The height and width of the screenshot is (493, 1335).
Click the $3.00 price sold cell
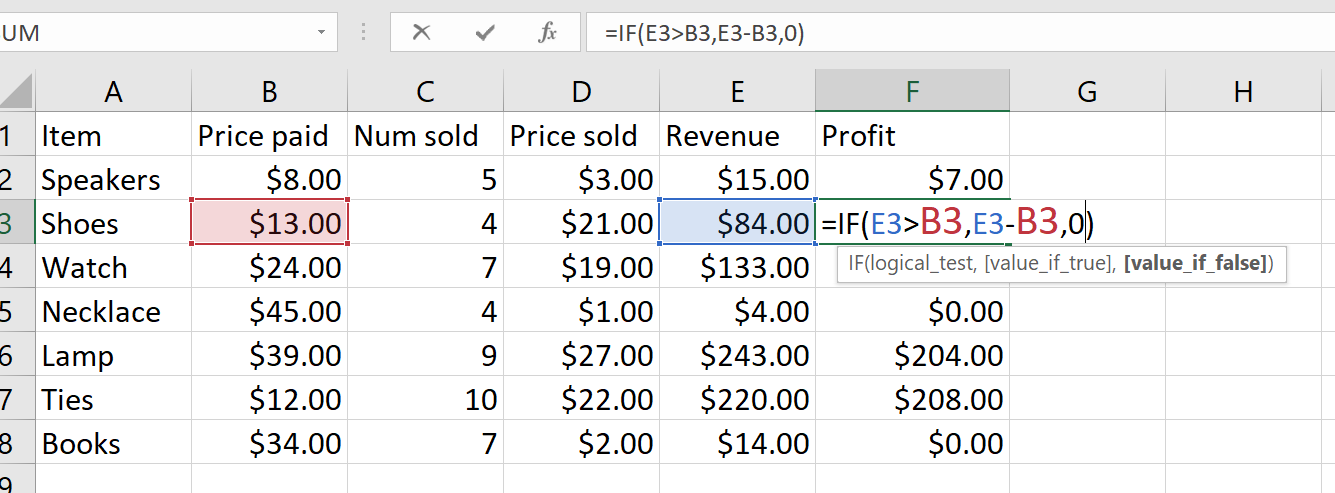[581, 179]
